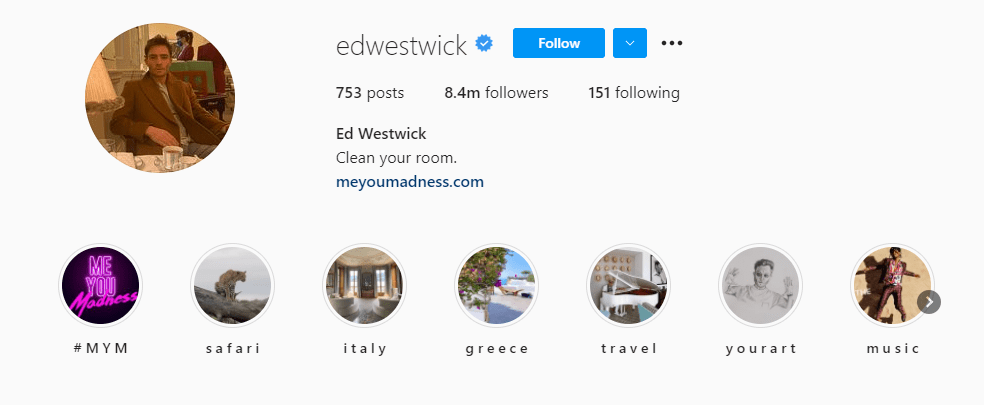
Task: Open the yourart sketch highlight
Action: (761, 285)
